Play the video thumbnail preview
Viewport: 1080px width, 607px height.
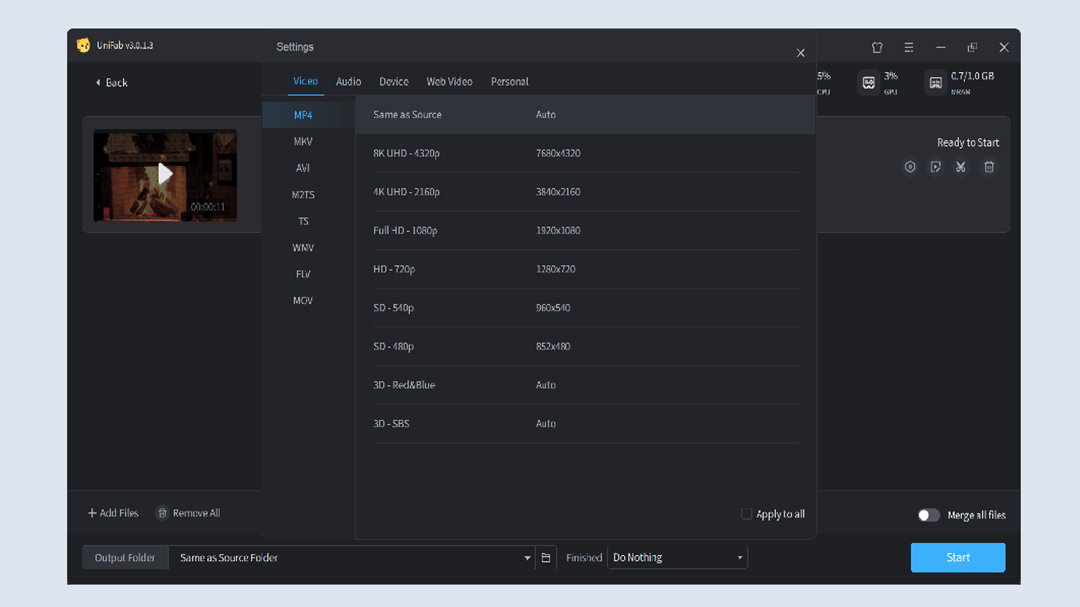[165, 174]
